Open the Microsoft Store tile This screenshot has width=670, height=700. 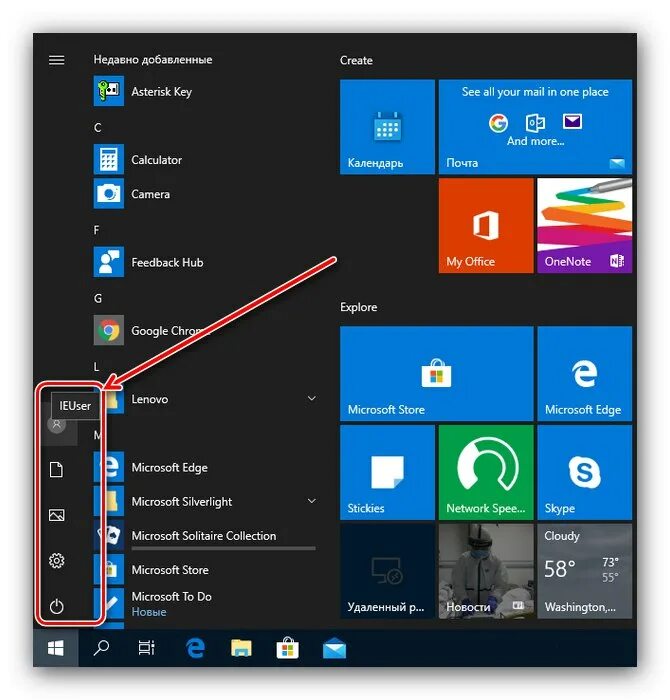point(437,374)
